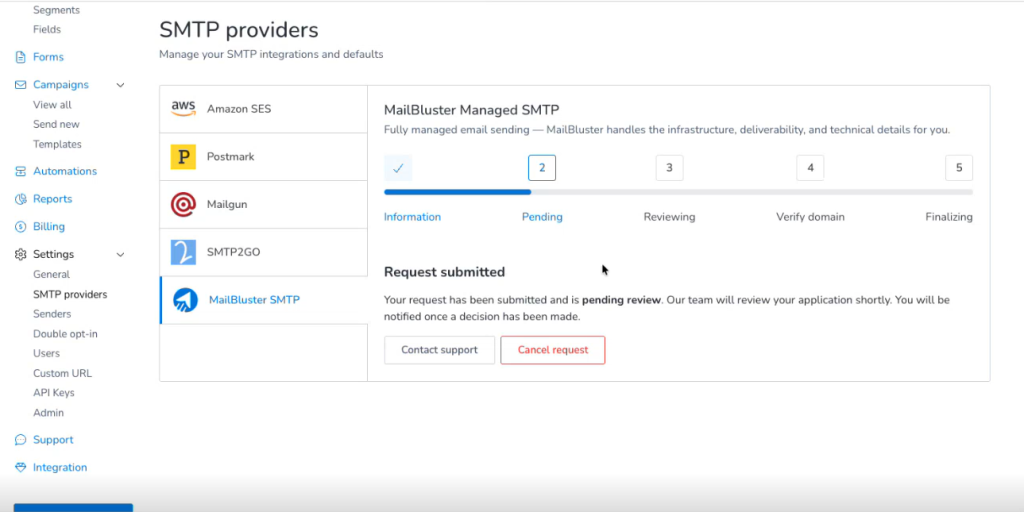Click the completed step checkmark icon
The image size is (1024, 512).
[398, 168]
